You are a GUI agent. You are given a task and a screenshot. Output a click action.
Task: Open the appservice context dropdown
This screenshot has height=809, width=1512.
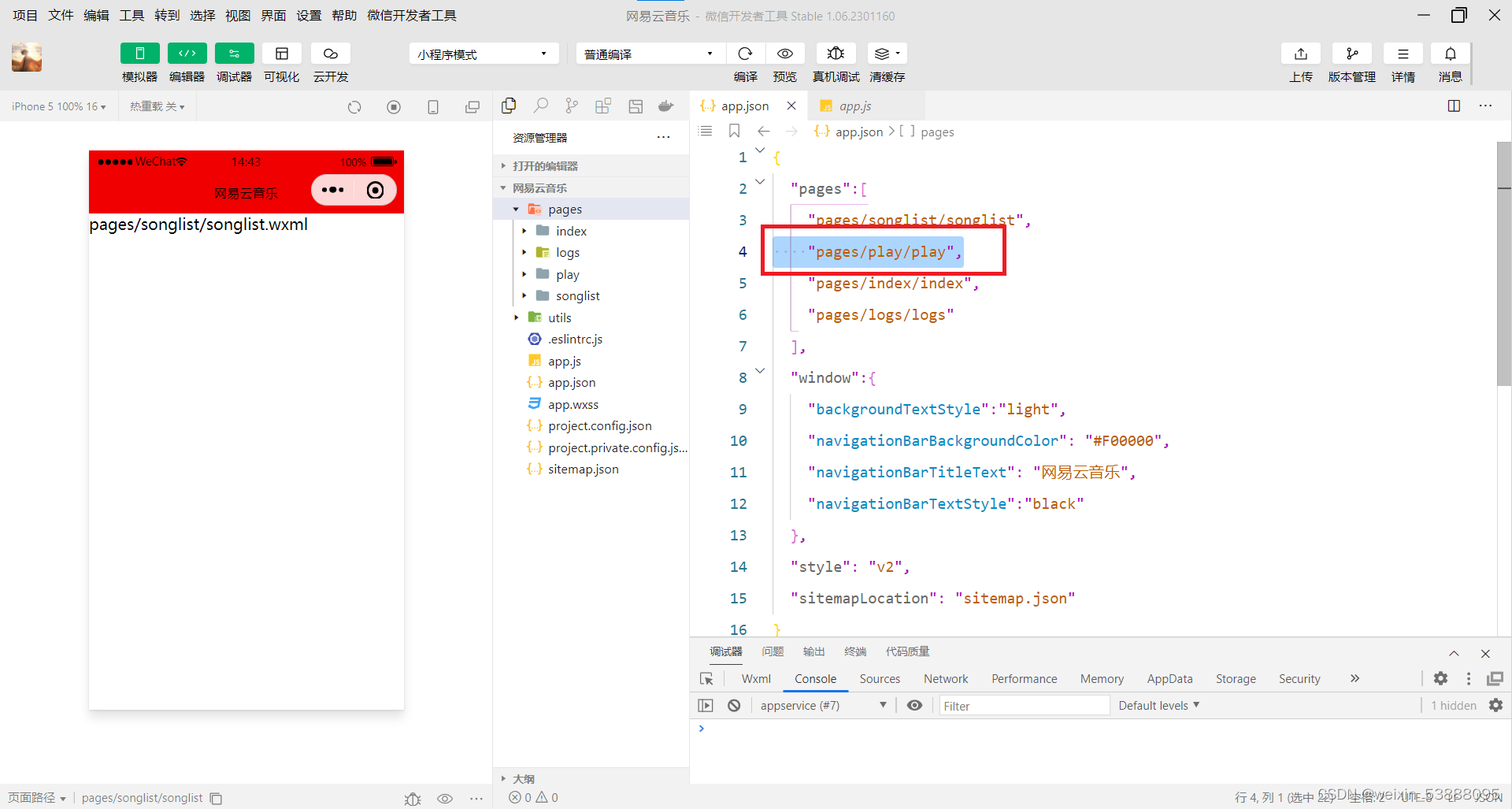click(823, 705)
